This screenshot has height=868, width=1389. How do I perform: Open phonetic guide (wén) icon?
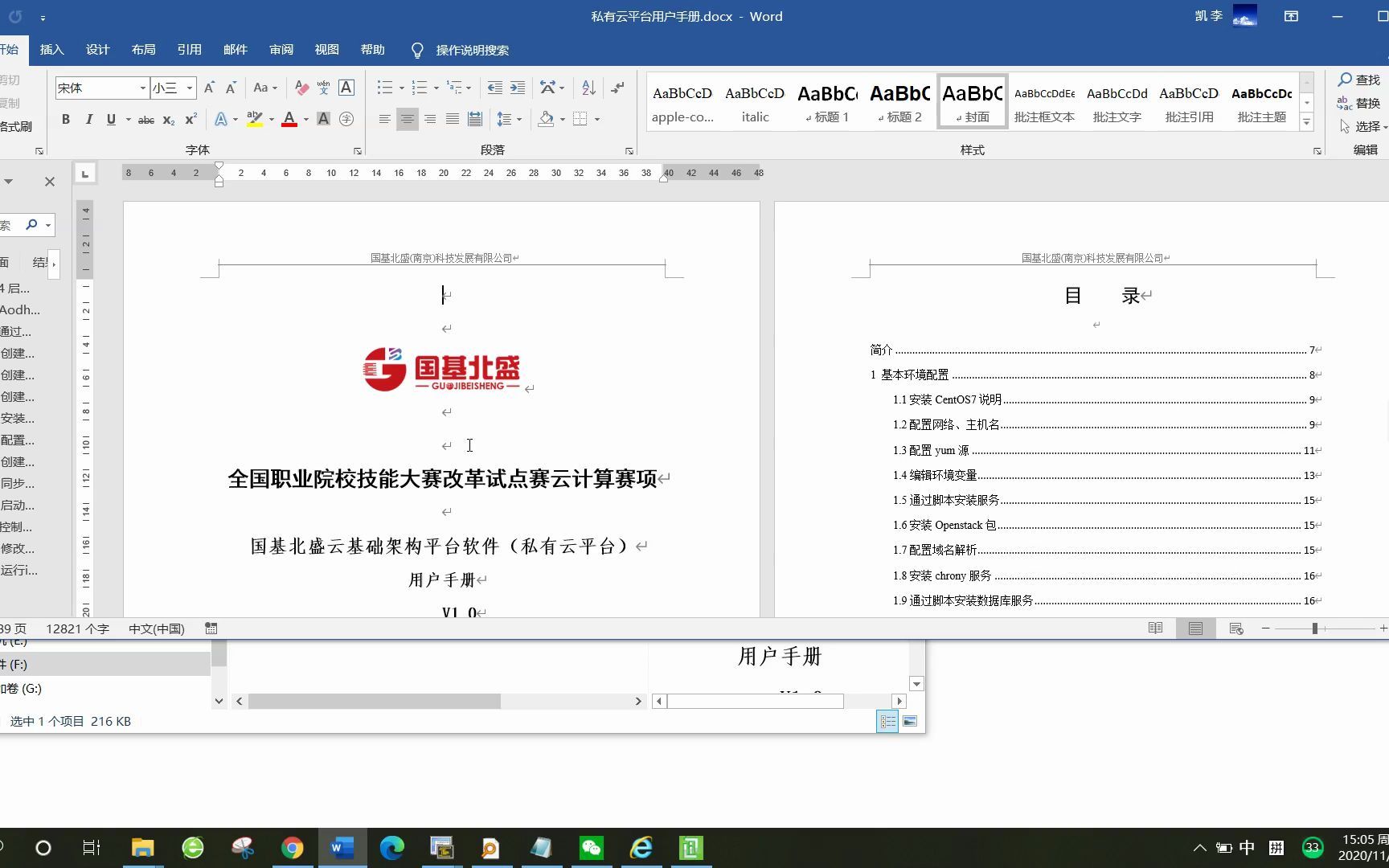click(324, 88)
